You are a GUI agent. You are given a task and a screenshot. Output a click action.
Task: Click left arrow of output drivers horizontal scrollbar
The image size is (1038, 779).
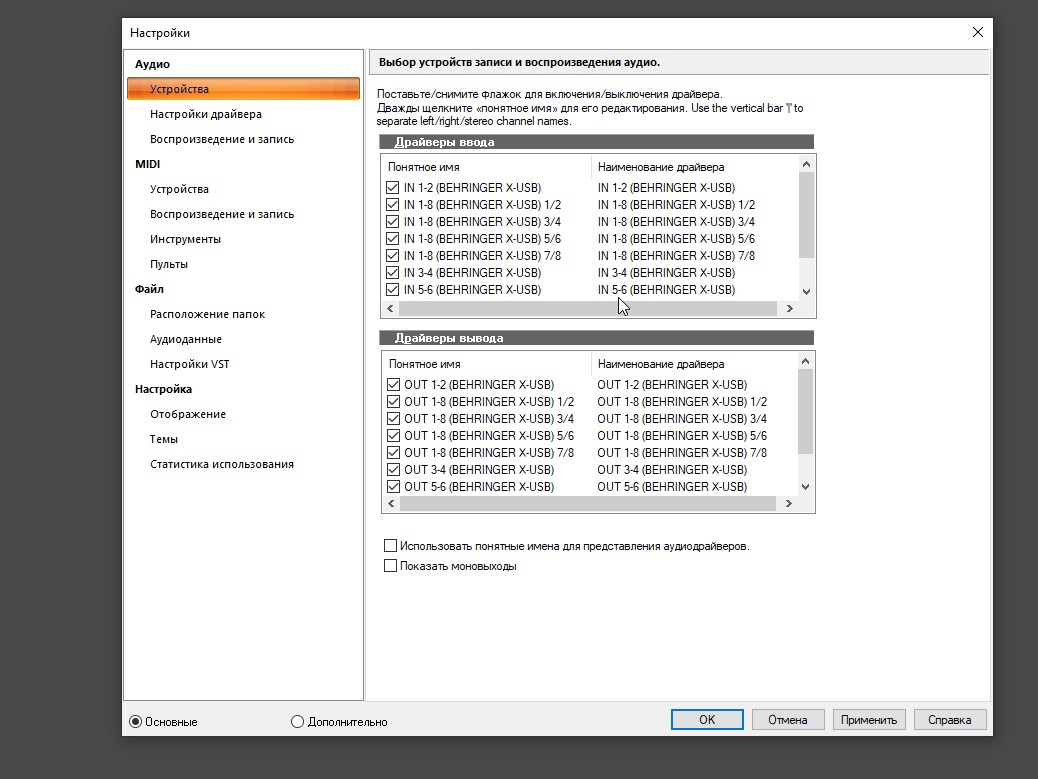tap(391, 504)
